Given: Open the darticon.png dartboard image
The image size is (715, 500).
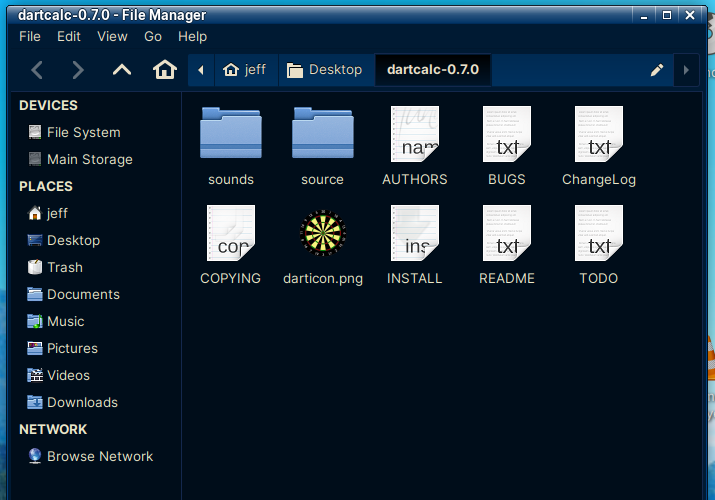Looking at the screenshot, I should [323, 233].
